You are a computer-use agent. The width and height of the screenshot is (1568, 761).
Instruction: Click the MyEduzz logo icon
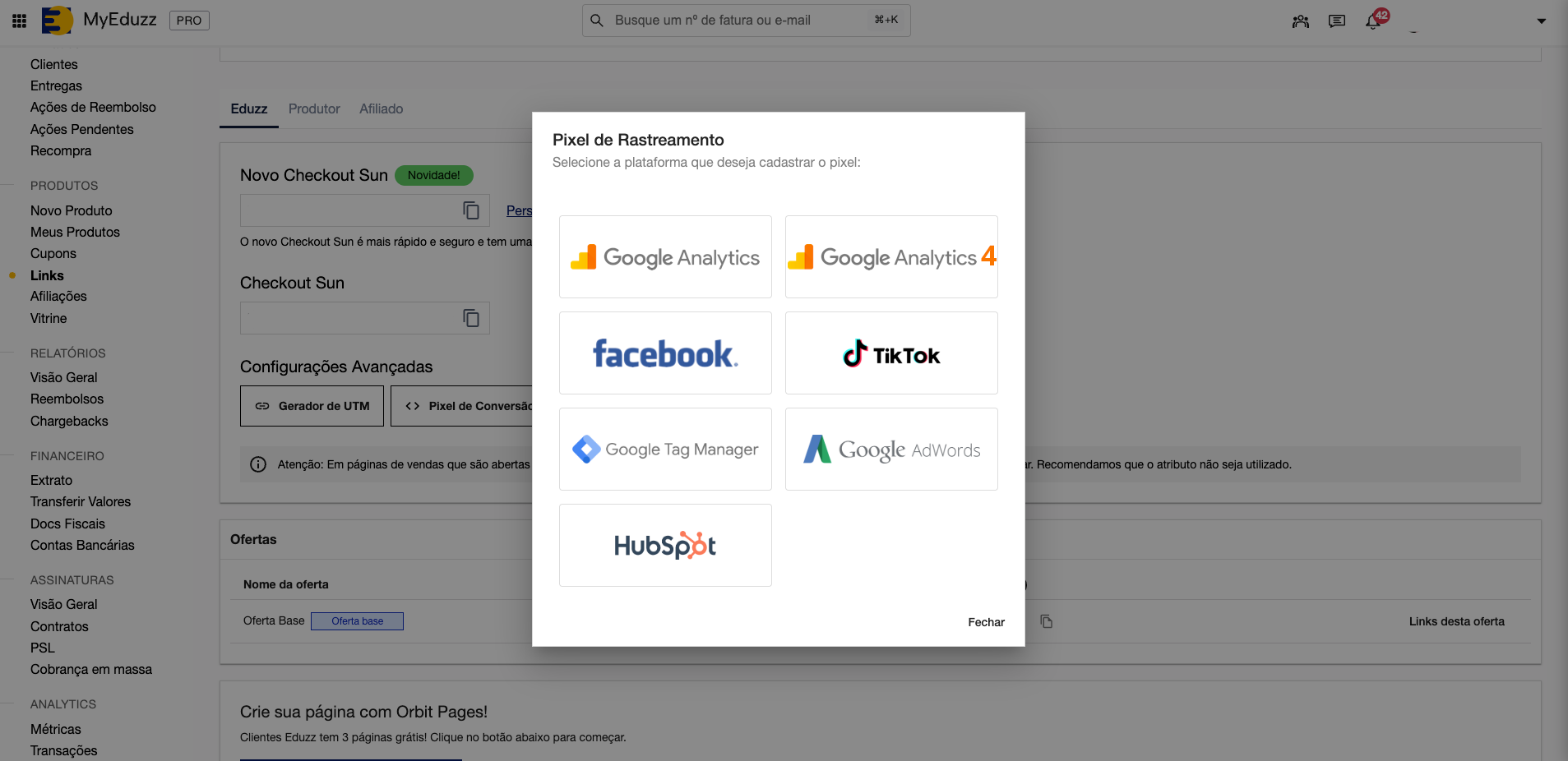click(58, 21)
